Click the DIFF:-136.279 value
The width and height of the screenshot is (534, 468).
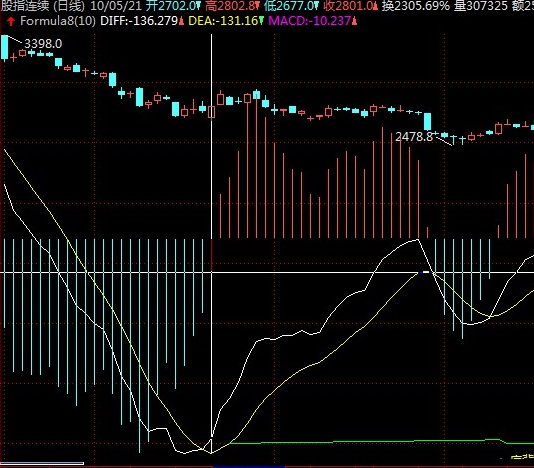click(139, 21)
